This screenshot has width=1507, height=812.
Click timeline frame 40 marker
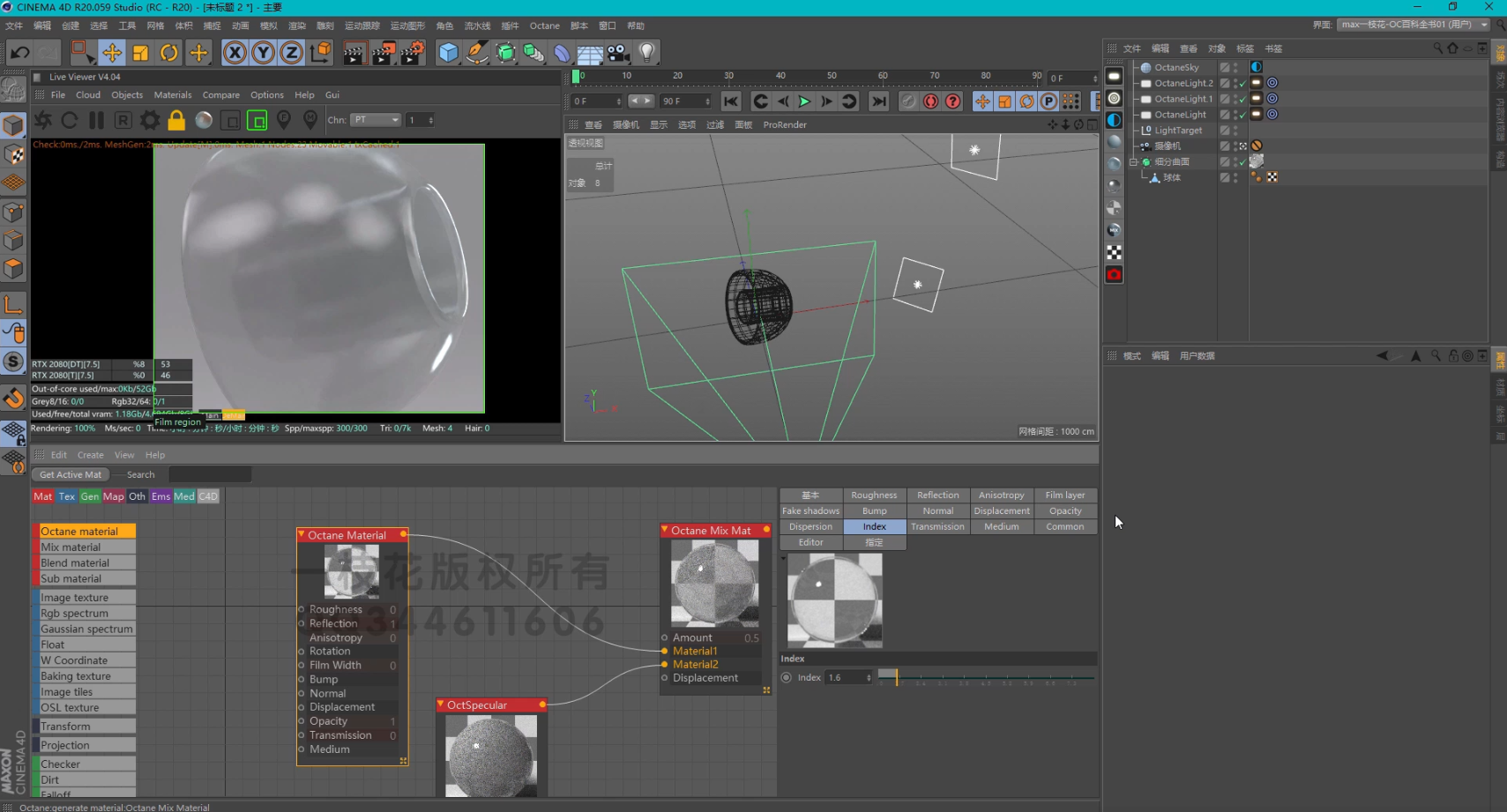tap(780, 77)
